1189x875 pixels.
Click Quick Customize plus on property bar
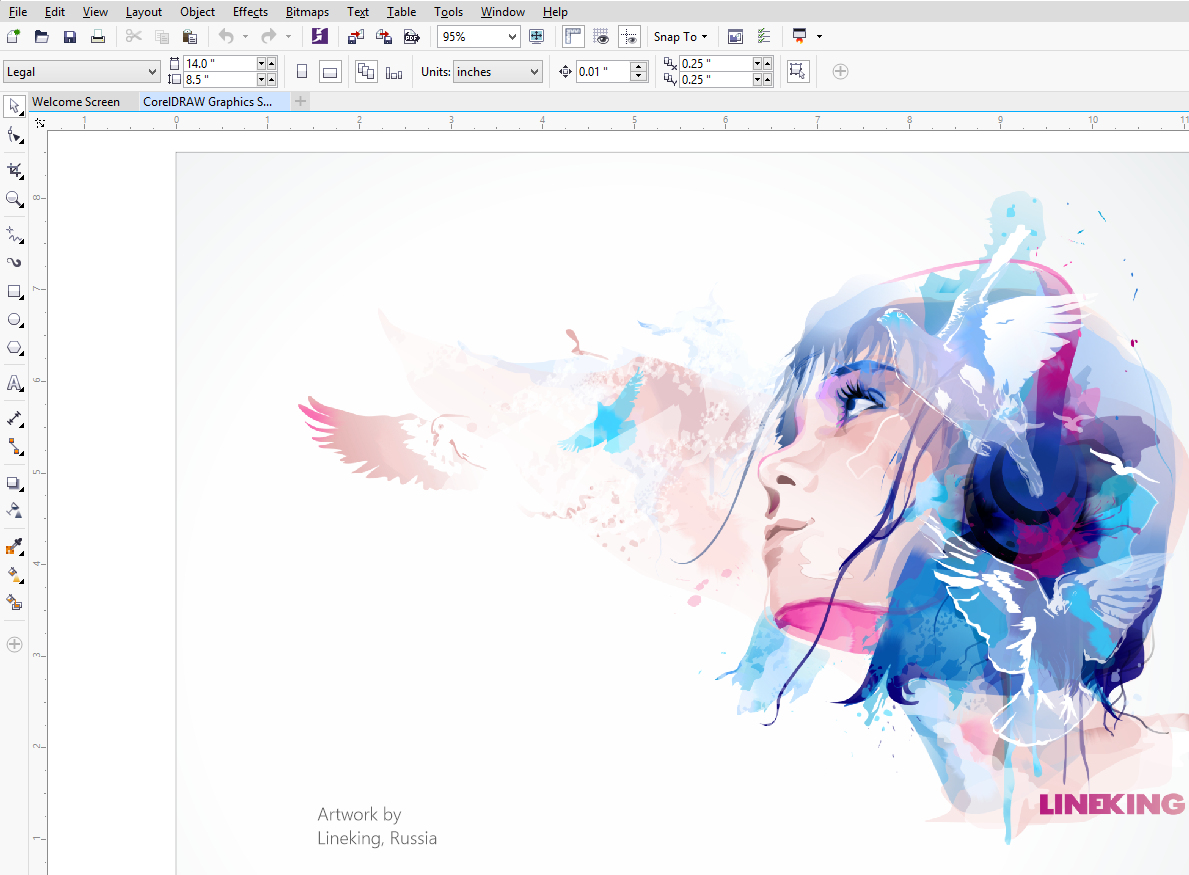(840, 71)
